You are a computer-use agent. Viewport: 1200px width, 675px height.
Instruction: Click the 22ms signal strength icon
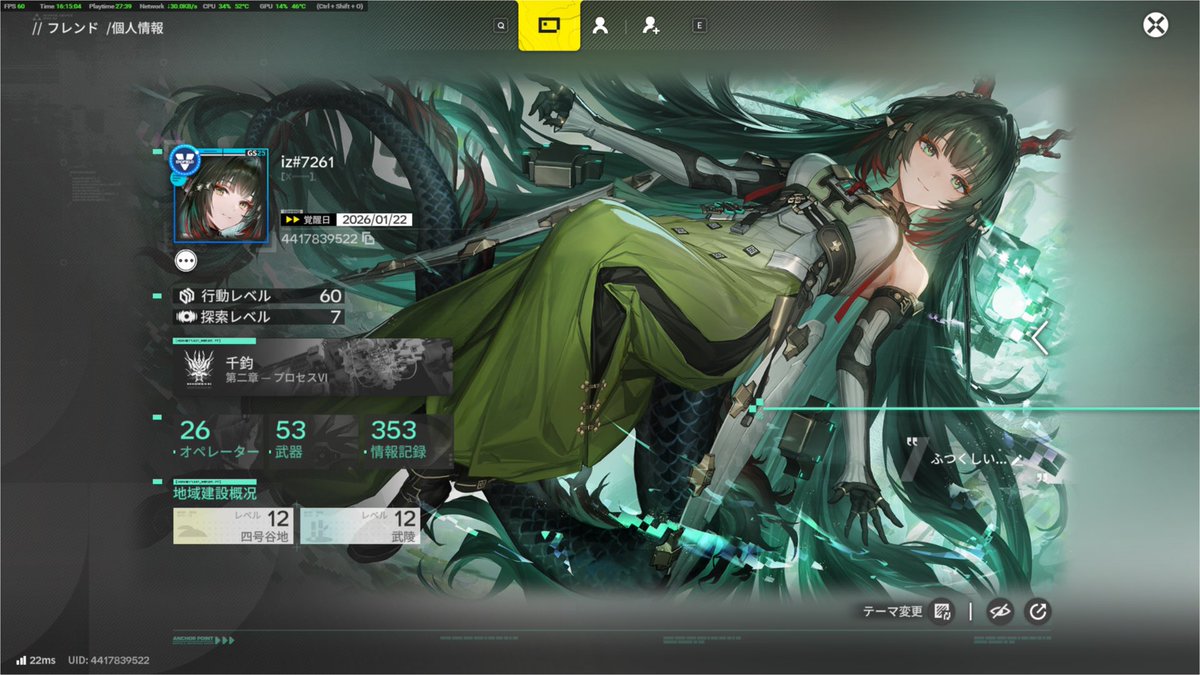(x=21, y=660)
